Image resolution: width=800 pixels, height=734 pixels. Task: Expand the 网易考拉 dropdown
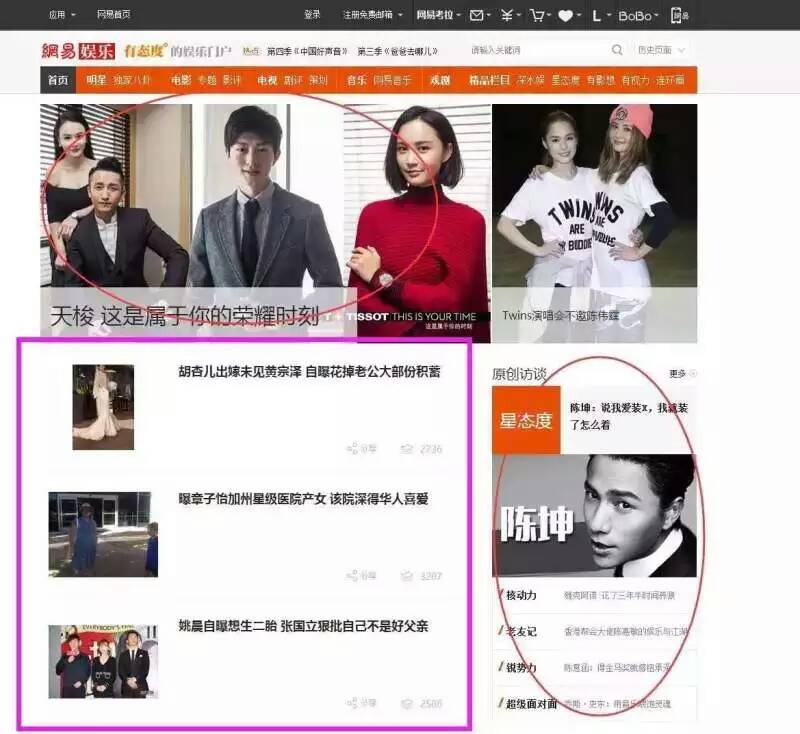coord(438,15)
